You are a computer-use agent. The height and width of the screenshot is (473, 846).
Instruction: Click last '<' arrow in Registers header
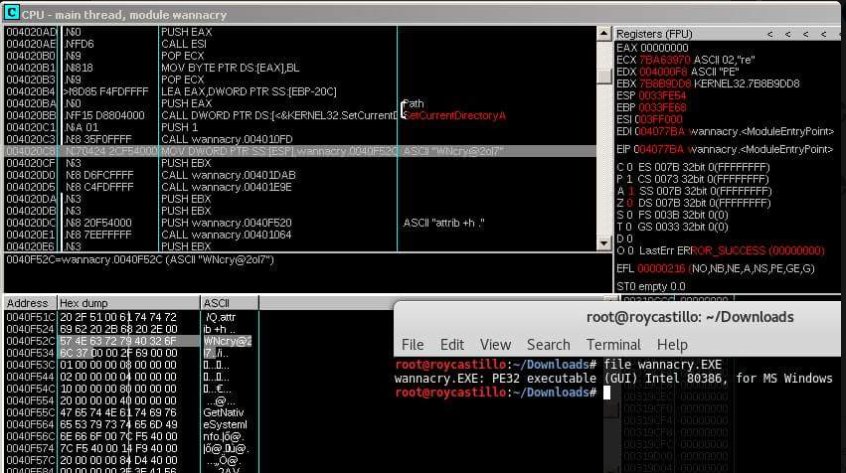pos(823,34)
